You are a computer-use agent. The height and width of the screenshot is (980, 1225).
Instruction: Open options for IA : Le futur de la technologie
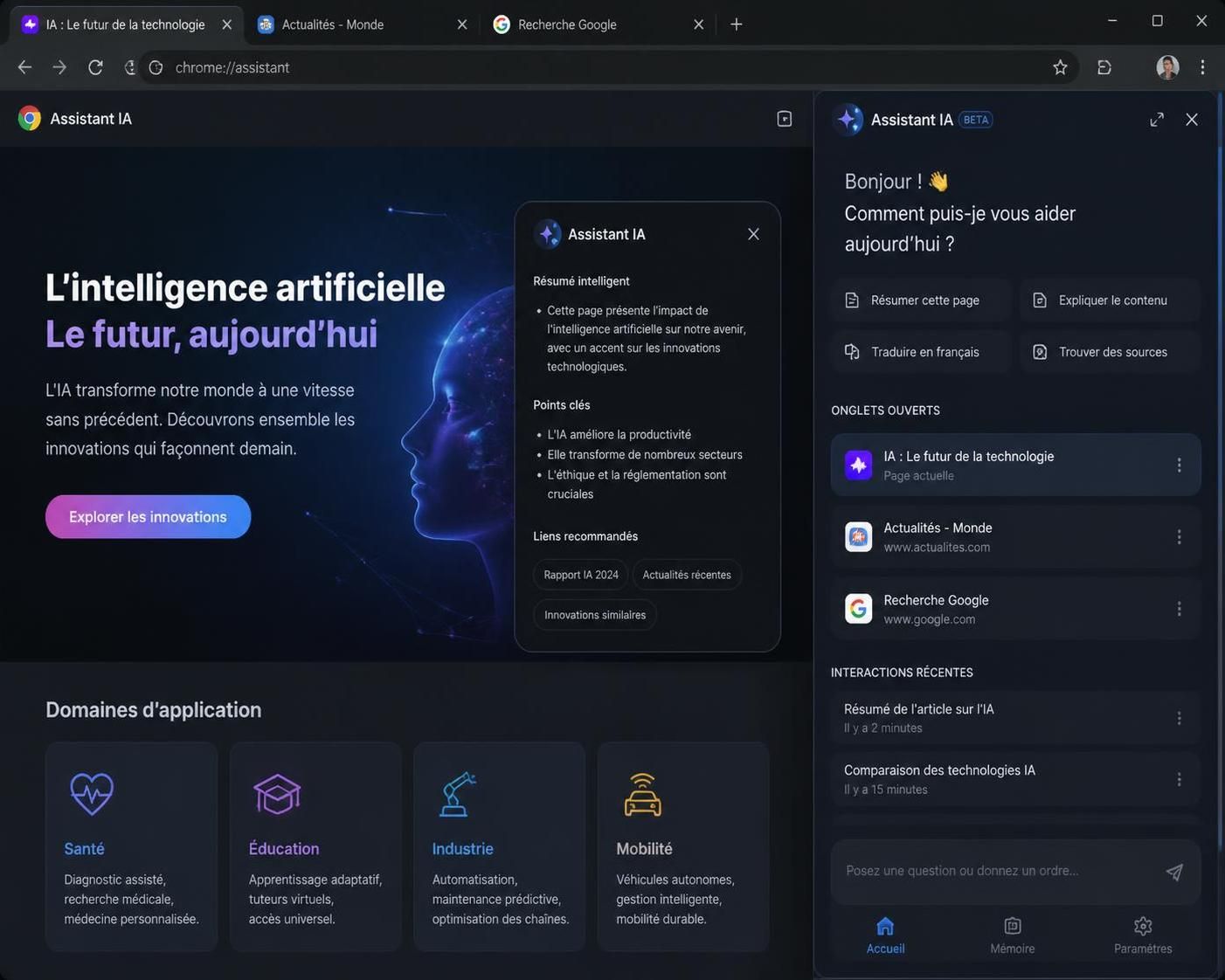click(x=1179, y=466)
